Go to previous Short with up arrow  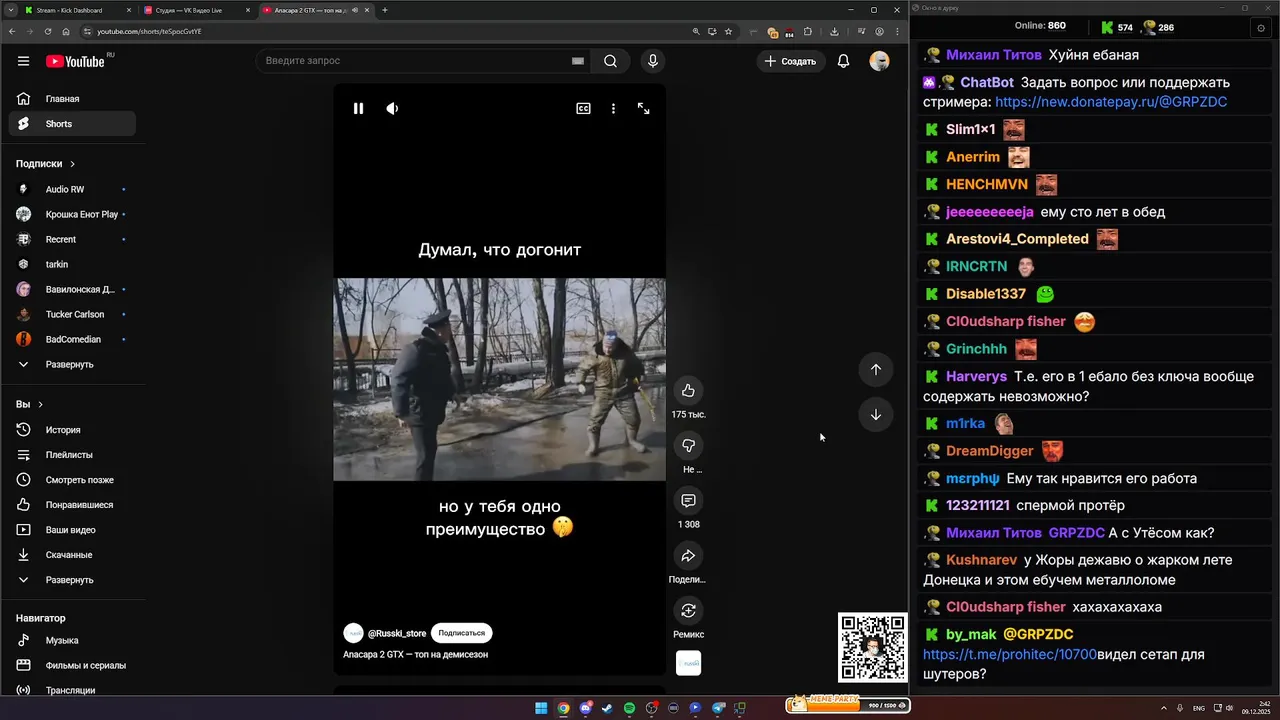click(x=875, y=369)
